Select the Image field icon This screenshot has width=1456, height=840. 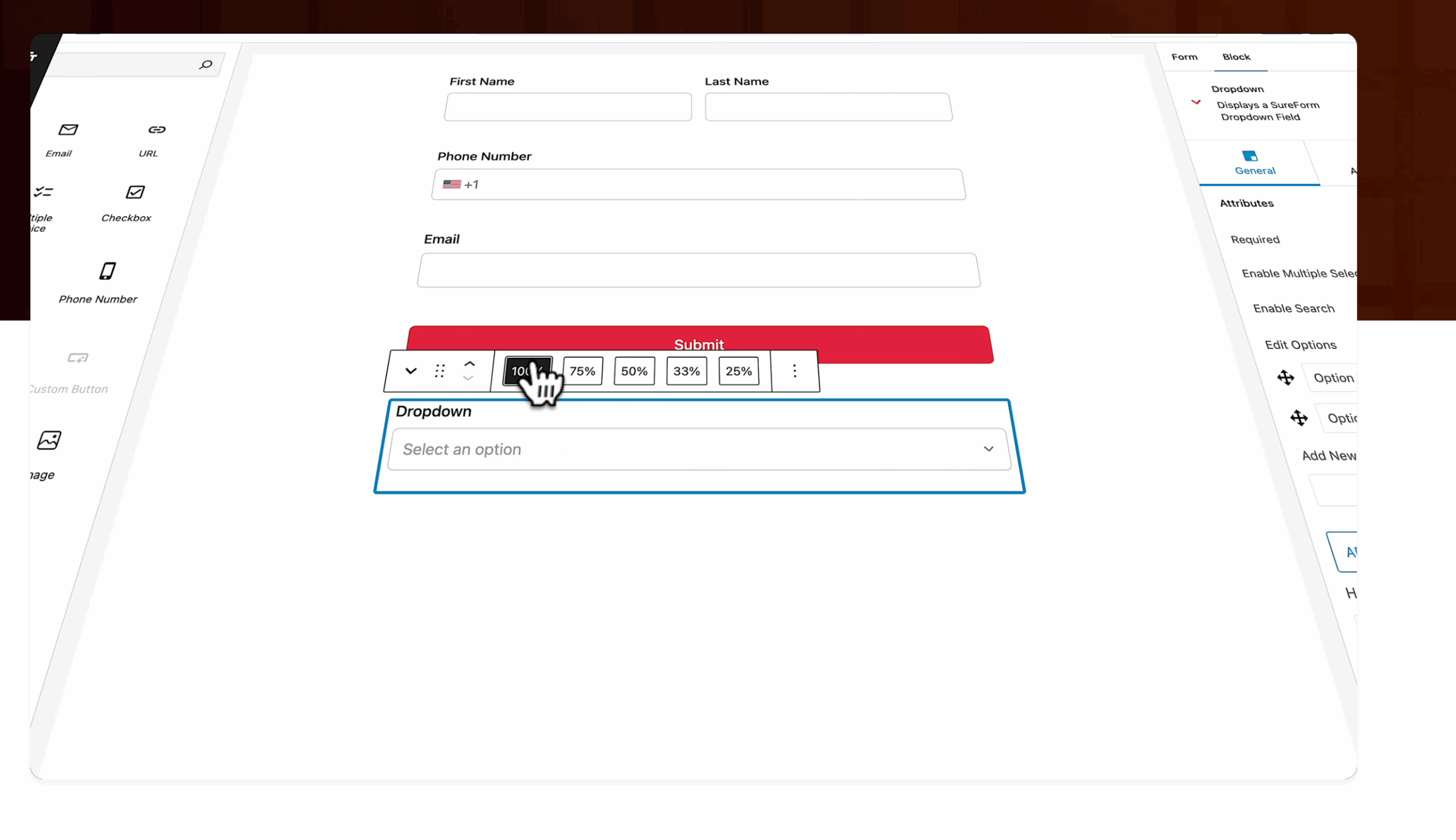coord(49,439)
